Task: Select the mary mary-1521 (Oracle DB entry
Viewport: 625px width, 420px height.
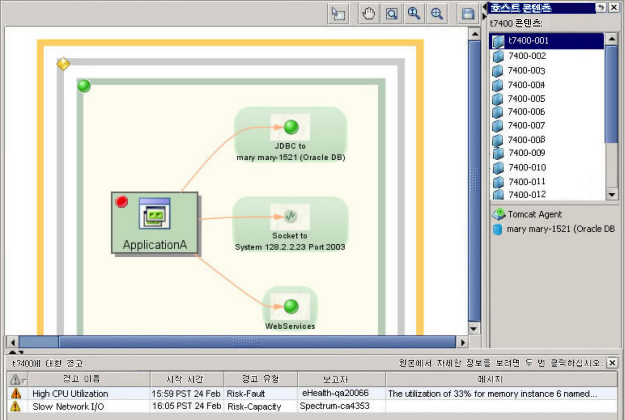Action: click(560, 229)
